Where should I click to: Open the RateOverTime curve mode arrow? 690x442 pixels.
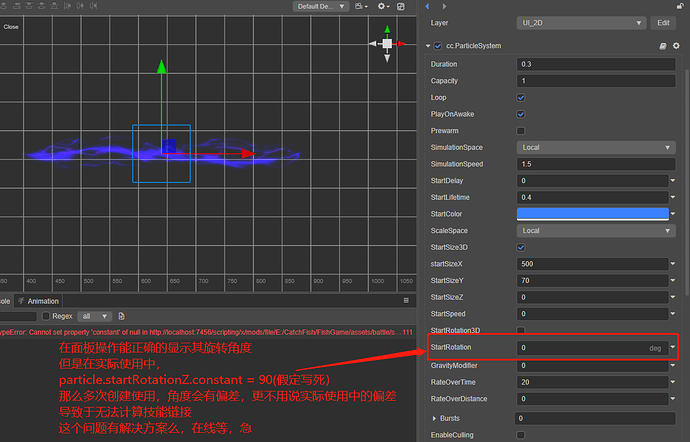point(673,382)
